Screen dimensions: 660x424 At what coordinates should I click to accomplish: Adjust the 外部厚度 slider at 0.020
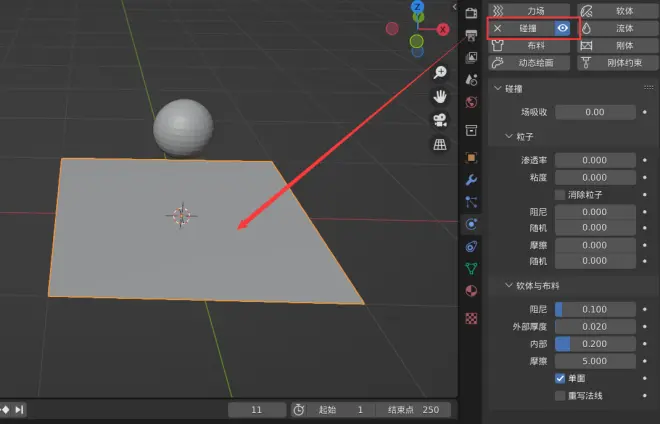(x=595, y=326)
